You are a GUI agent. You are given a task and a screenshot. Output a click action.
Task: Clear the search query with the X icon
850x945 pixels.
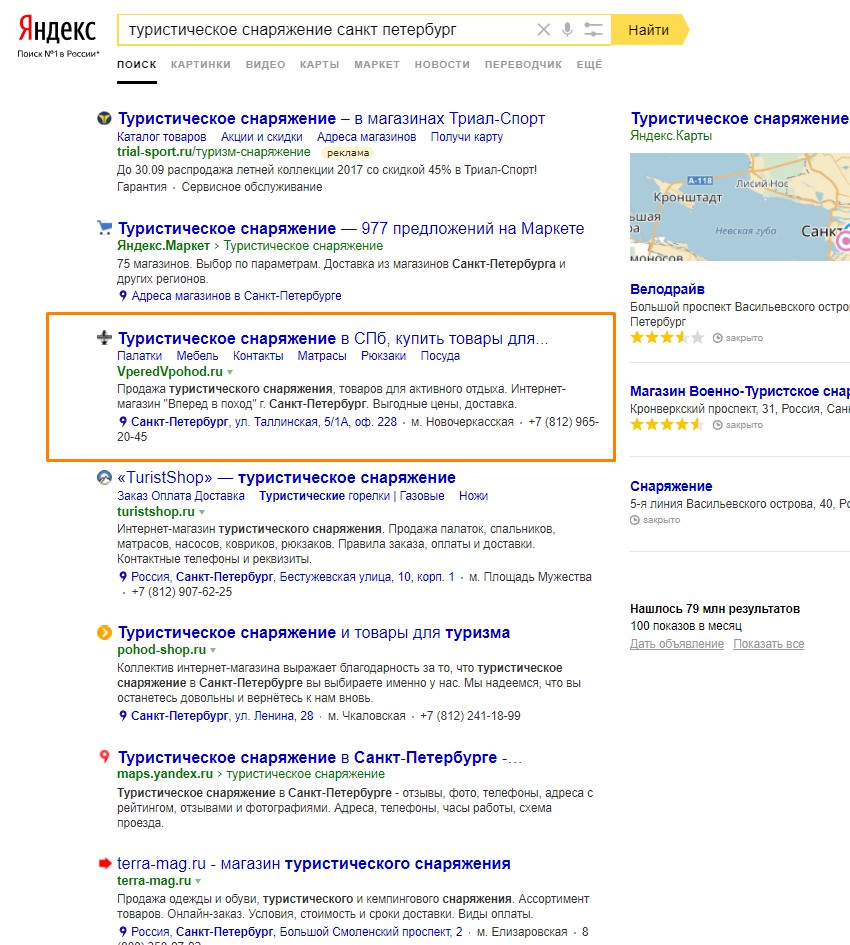point(544,30)
